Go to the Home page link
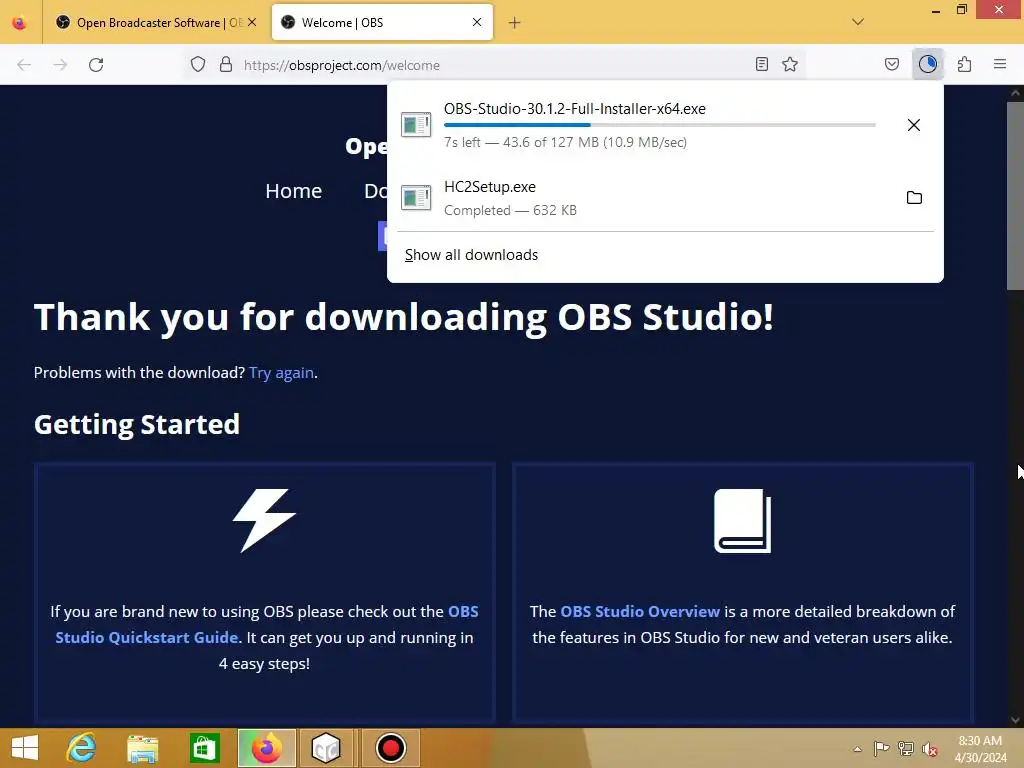This screenshot has width=1024, height=768. (x=294, y=191)
